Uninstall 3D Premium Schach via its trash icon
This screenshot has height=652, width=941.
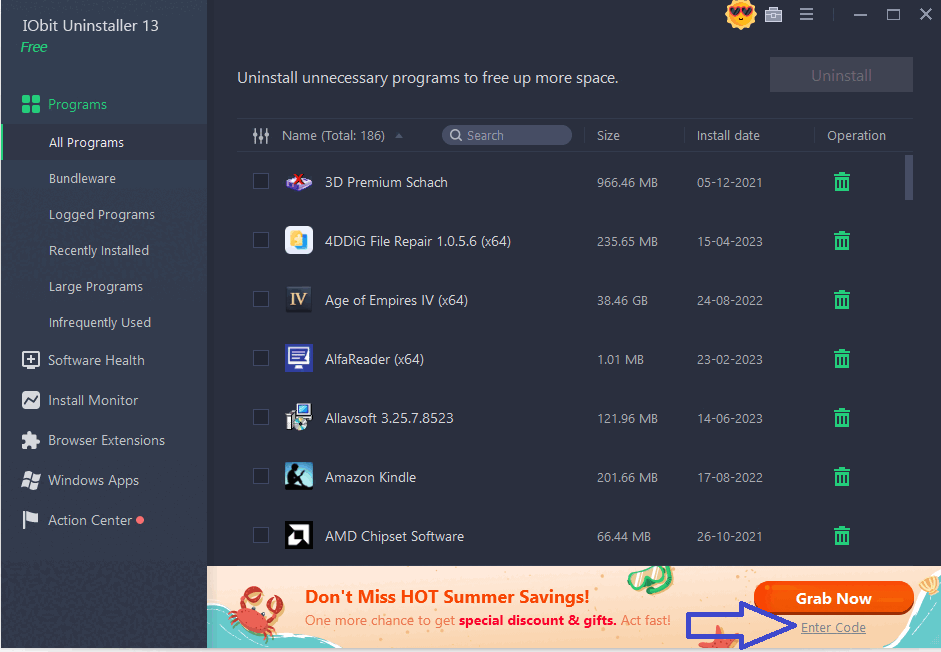click(841, 182)
